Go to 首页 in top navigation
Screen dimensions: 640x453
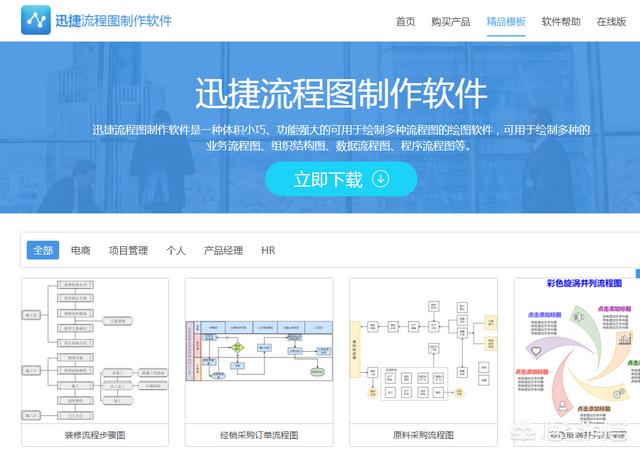[405, 22]
